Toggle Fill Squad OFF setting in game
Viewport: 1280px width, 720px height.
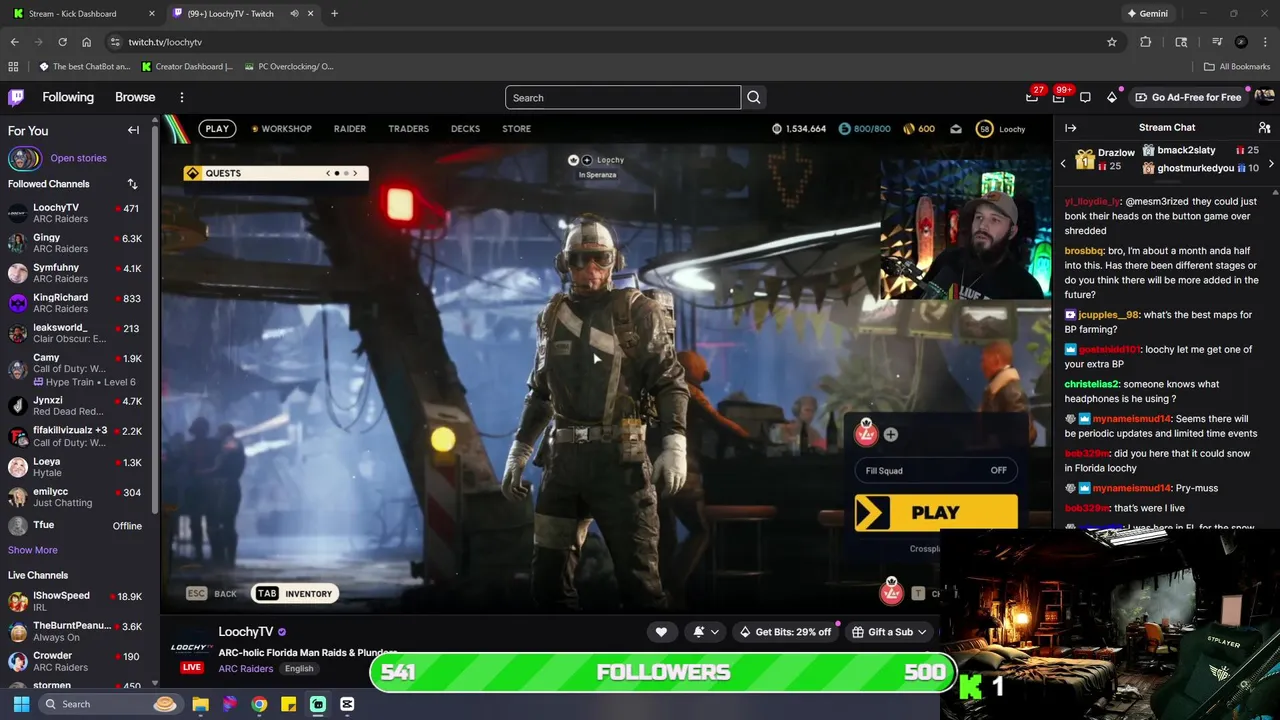pyautogui.click(x=936, y=470)
